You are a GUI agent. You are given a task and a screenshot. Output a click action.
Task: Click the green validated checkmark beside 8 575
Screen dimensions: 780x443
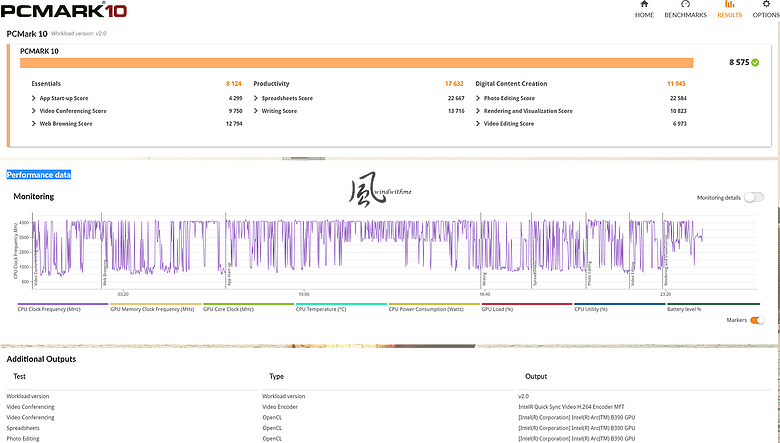pyautogui.click(x=755, y=63)
